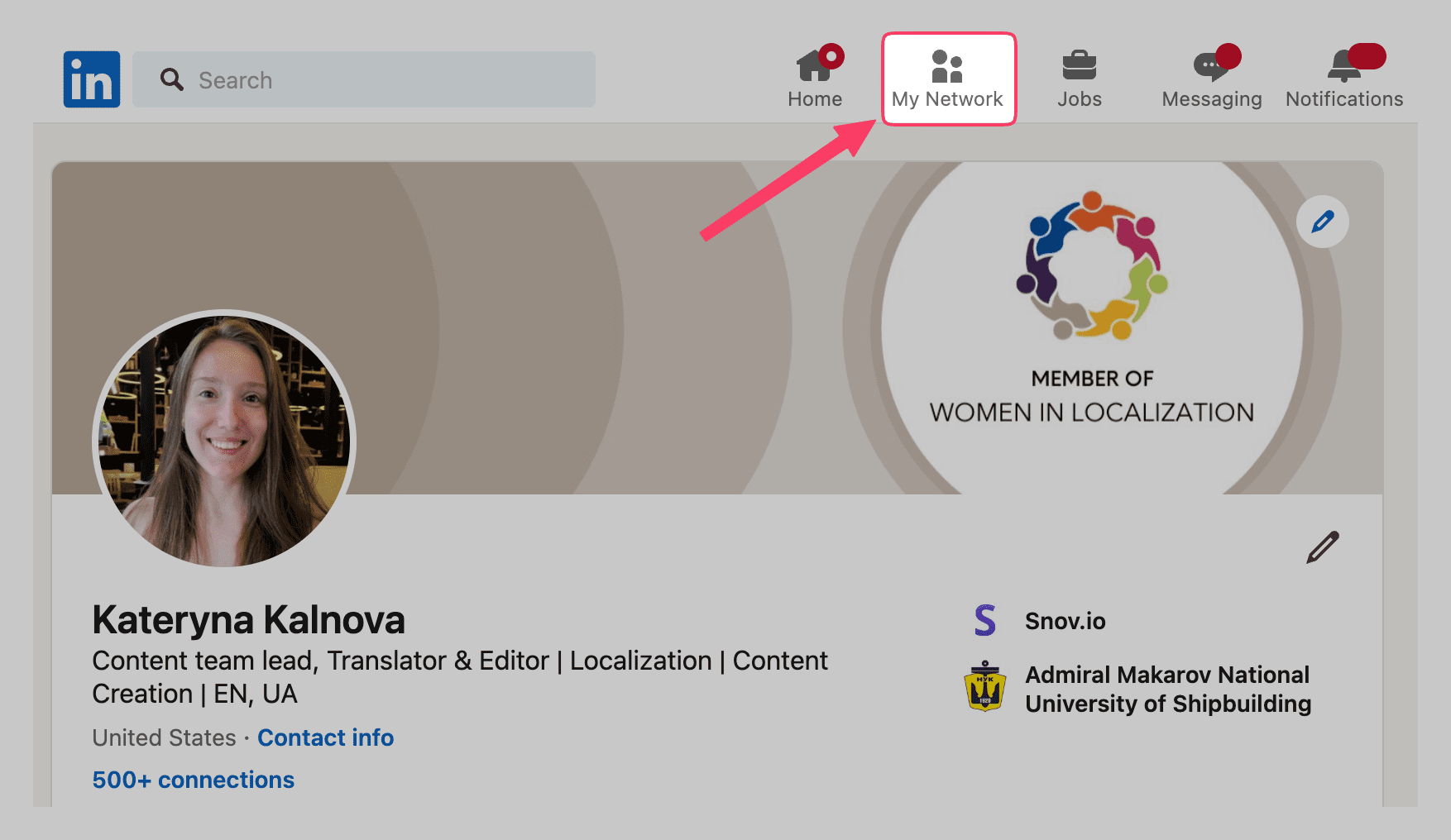Viewport: 1451px width, 840px height.
Task: Open Jobs via the briefcase icon
Action: [x=1079, y=66]
